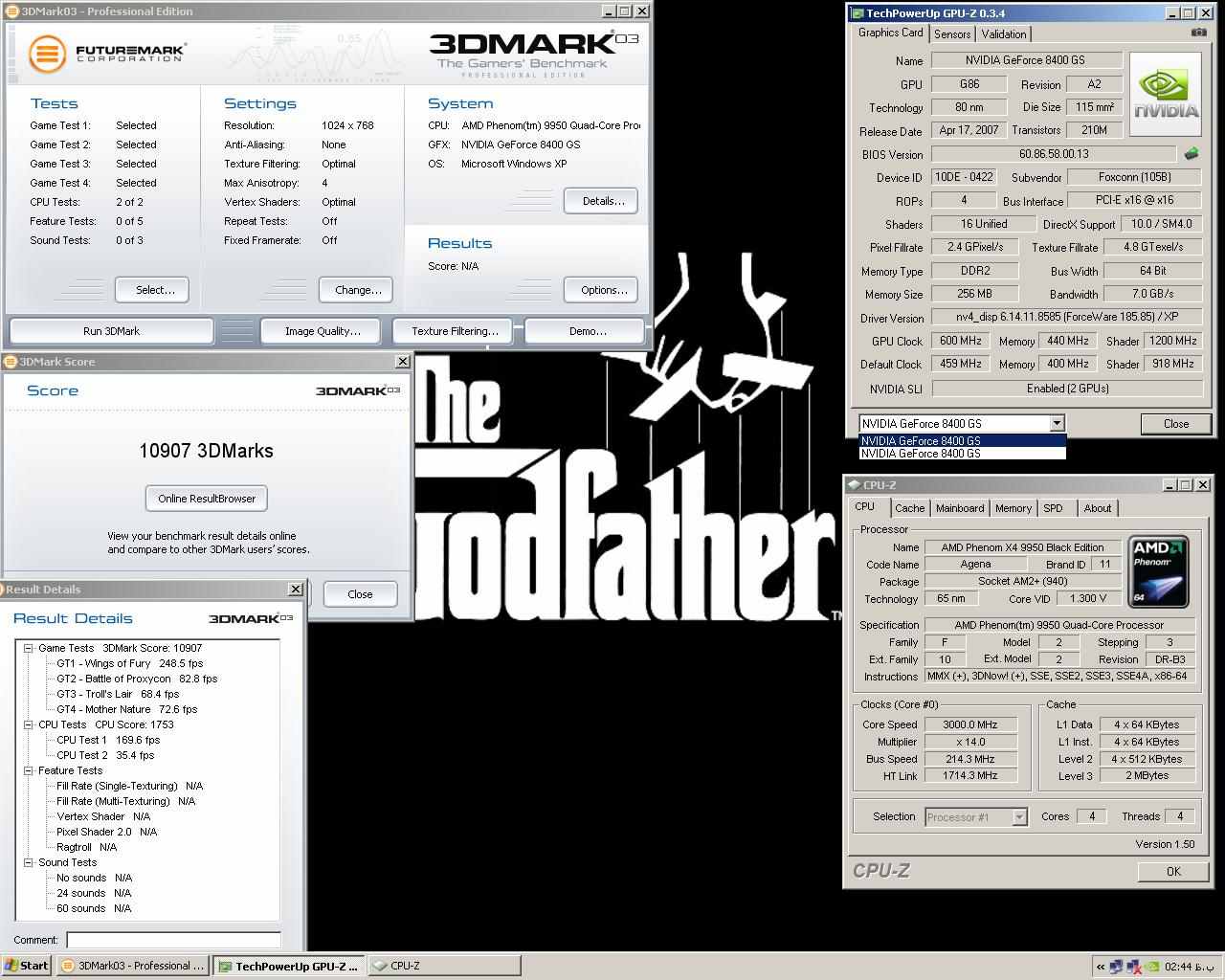1225x980 pixels.
Task: Click the NVIDIA SLI Enabled (2 GPUs) field
Action: 1067,389
